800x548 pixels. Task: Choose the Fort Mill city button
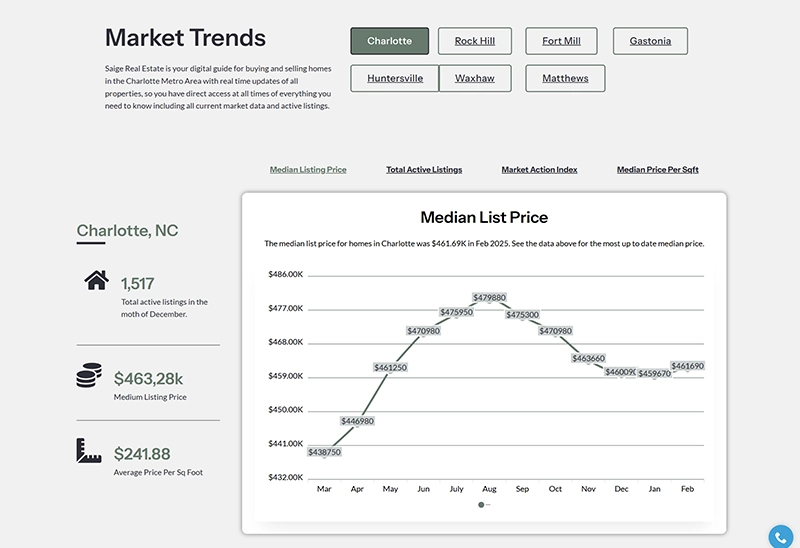click(x=561, y=41)
